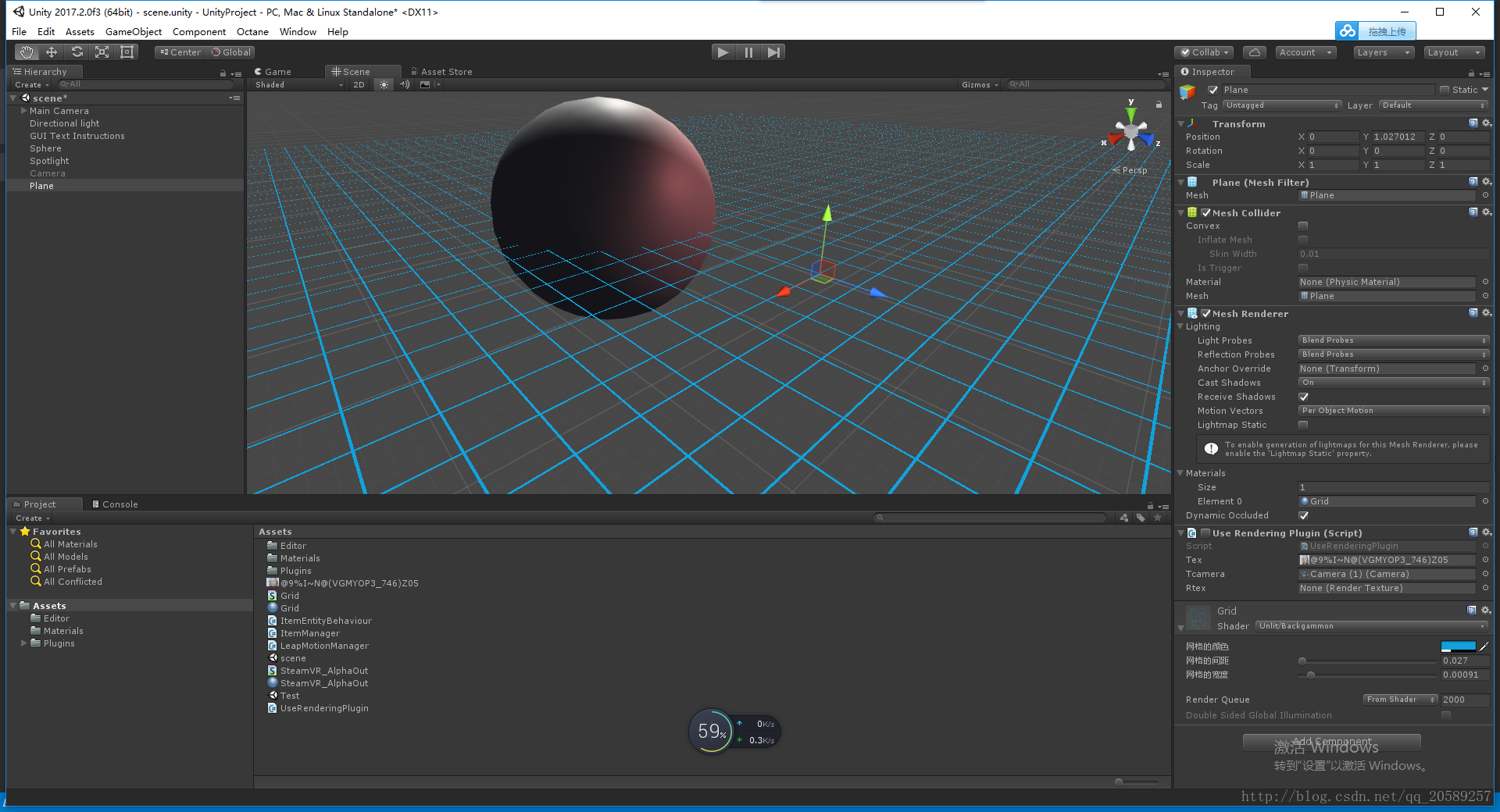Image resolution: width=1500 pixels, height=812 pixels.
Task: Open the Layer dropdown Default
Action: coord(1434,105)
